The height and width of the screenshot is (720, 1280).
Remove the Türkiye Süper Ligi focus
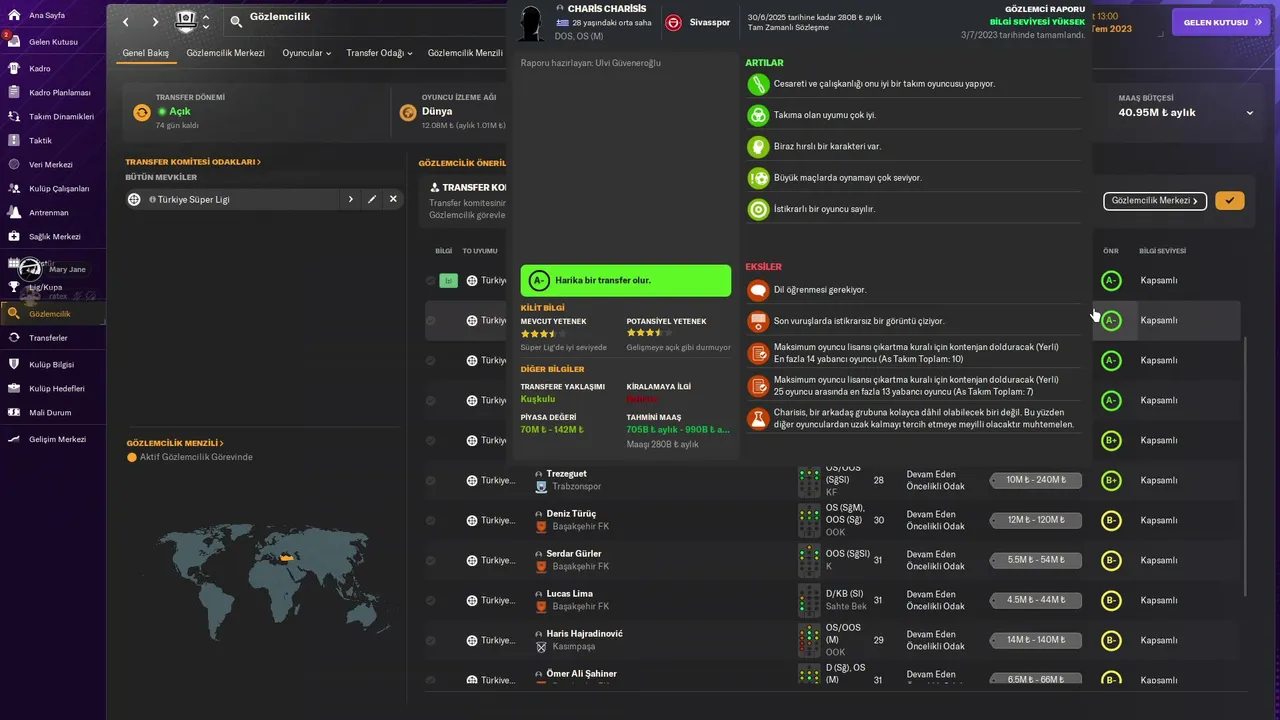coord(393,199)
